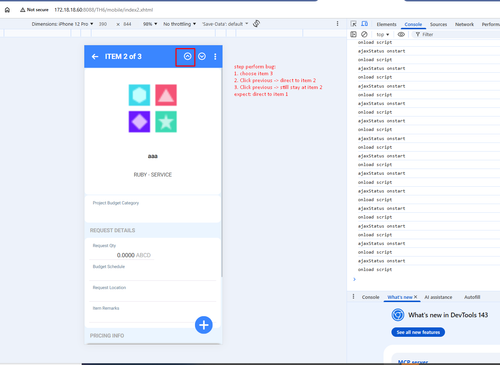Open the three-dot menu in item header
Viewport: 500px width, 365px height.
pos(215,57)
